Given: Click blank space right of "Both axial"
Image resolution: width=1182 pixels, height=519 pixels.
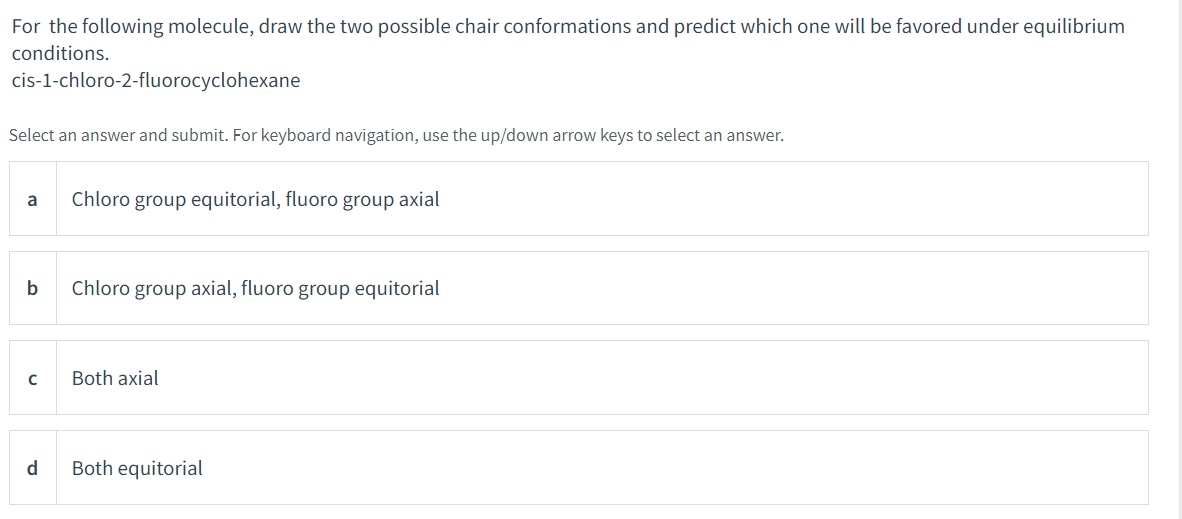Looking at the screenshot, I should 650,378.
